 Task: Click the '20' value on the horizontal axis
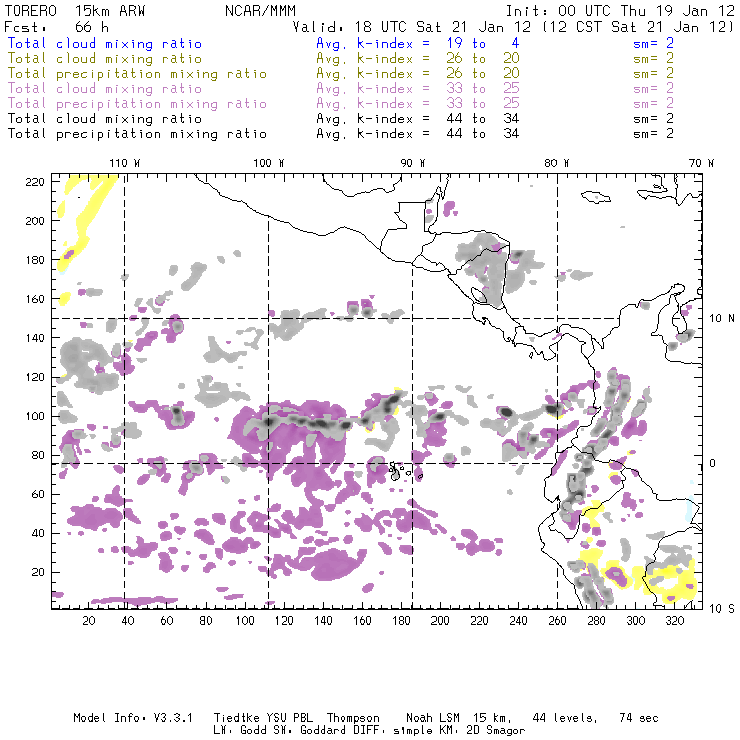[89, 621]
